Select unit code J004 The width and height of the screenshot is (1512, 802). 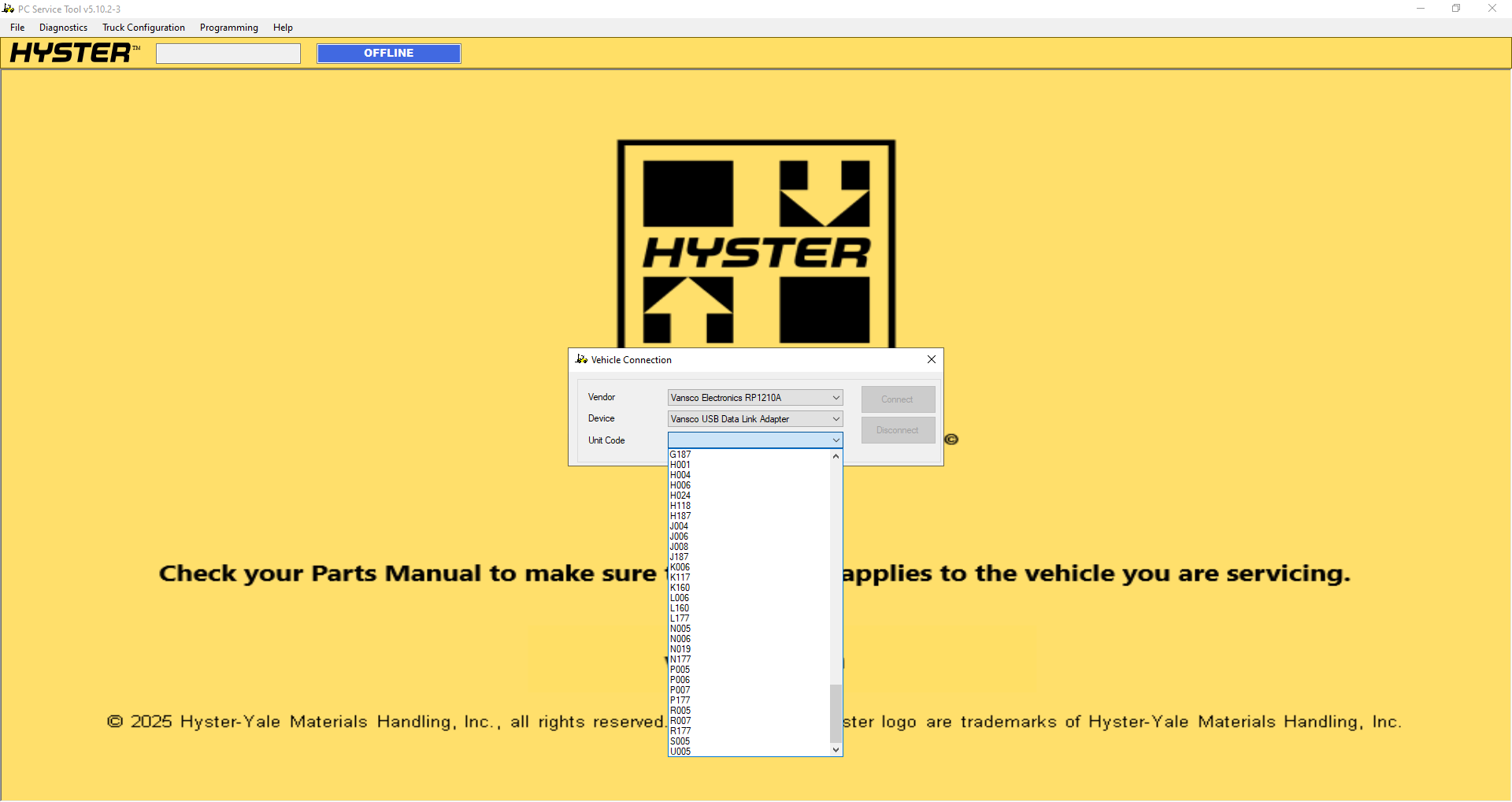tap(749, 526)
